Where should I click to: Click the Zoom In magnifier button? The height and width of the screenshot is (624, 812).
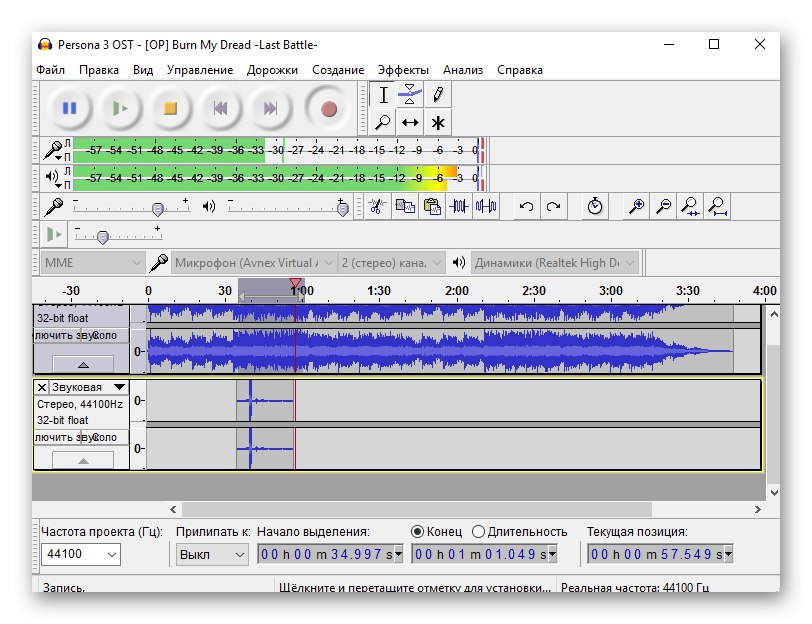click(636, 207)
